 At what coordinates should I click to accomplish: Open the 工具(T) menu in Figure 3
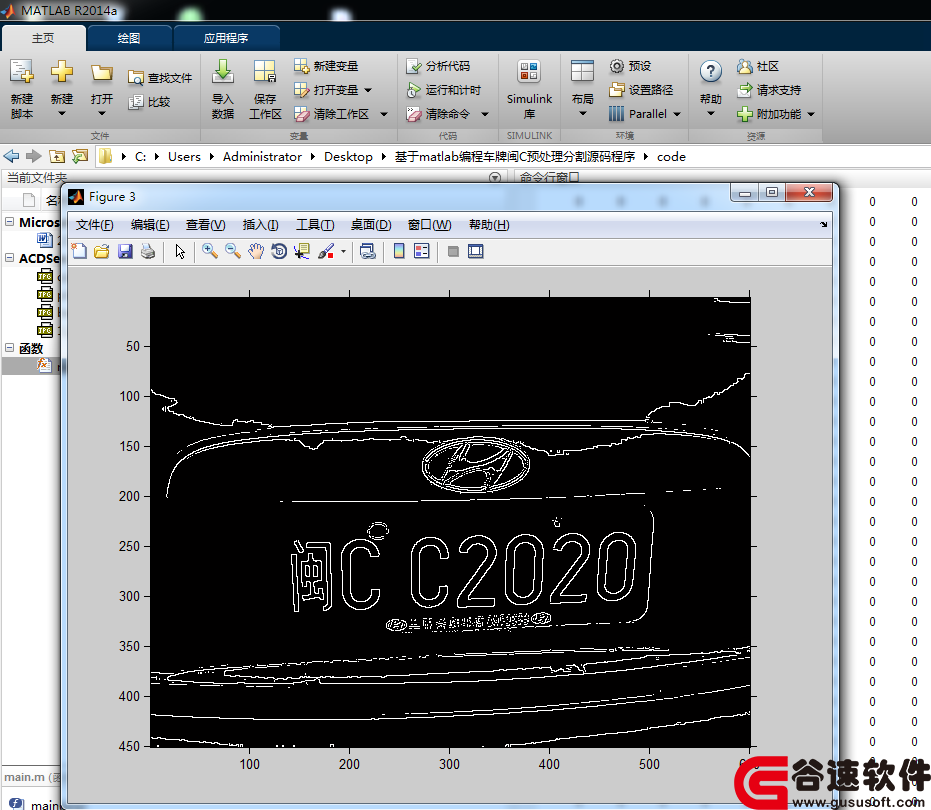coord(315,225)
